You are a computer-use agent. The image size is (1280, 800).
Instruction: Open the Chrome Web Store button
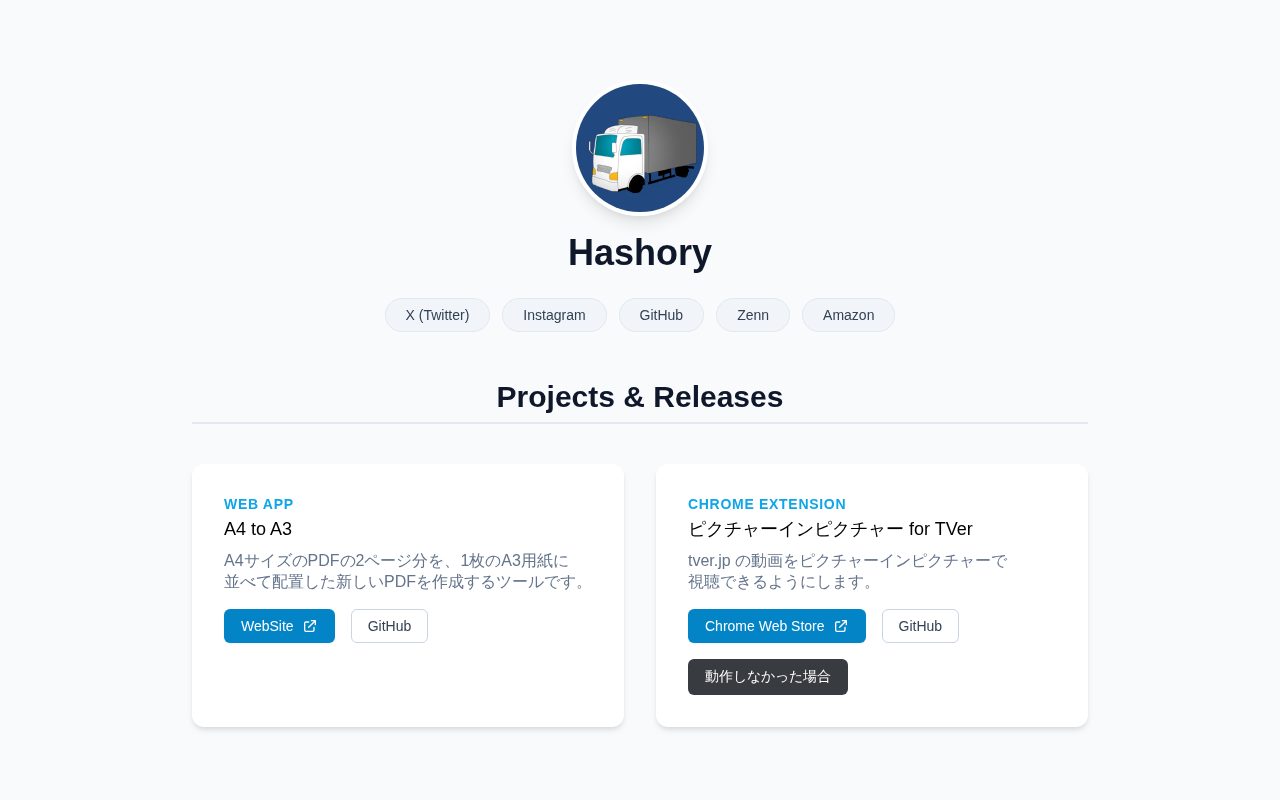777,626
